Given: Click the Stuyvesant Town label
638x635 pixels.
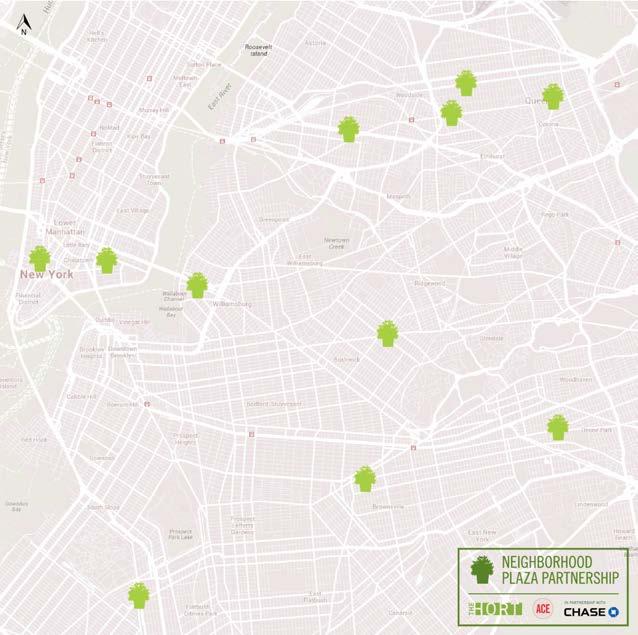Looking at the screenshot, I should 154,179.
